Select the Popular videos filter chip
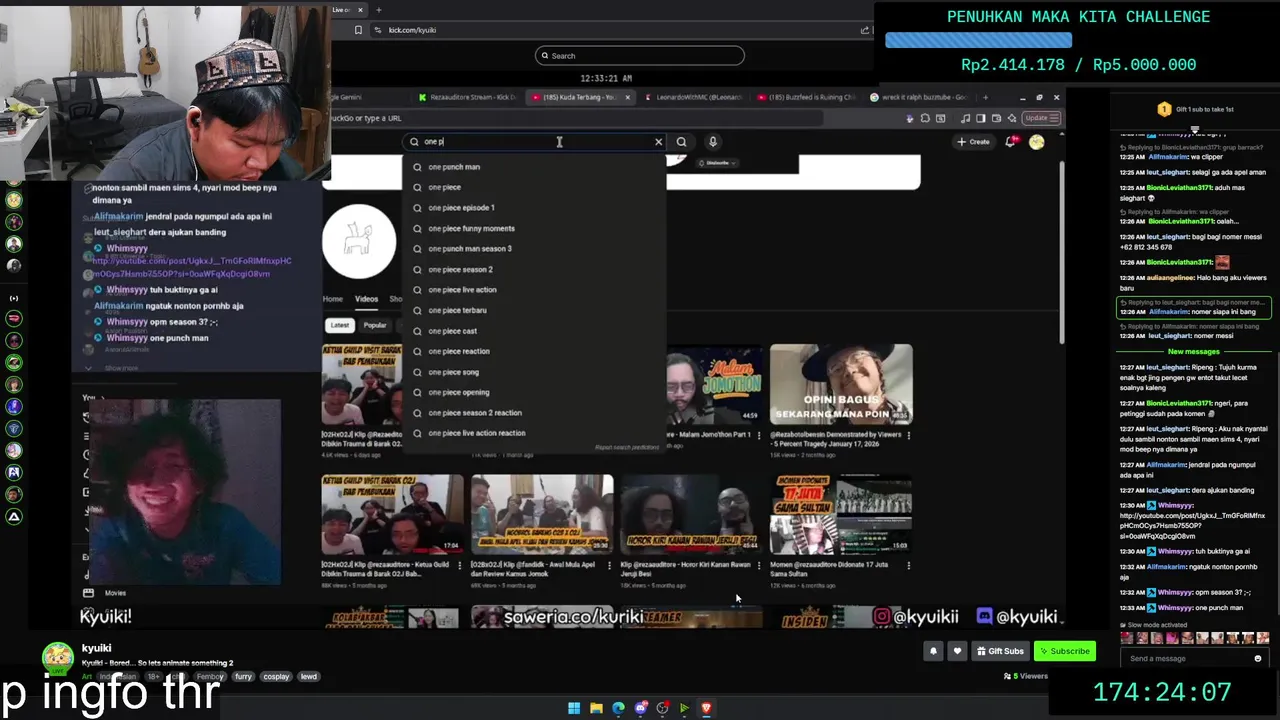Screen dimensions: 1280x720 375,325
